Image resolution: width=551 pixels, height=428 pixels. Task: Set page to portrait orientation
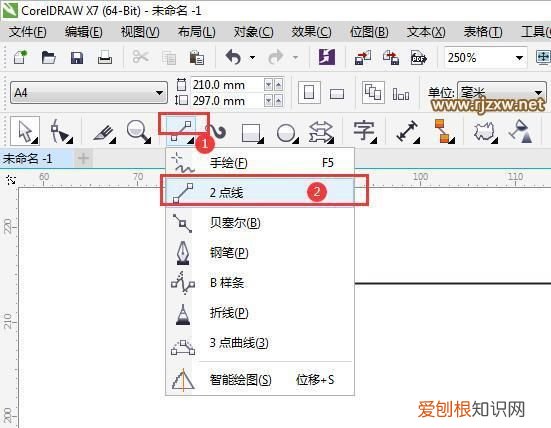(x=309, y=93)
